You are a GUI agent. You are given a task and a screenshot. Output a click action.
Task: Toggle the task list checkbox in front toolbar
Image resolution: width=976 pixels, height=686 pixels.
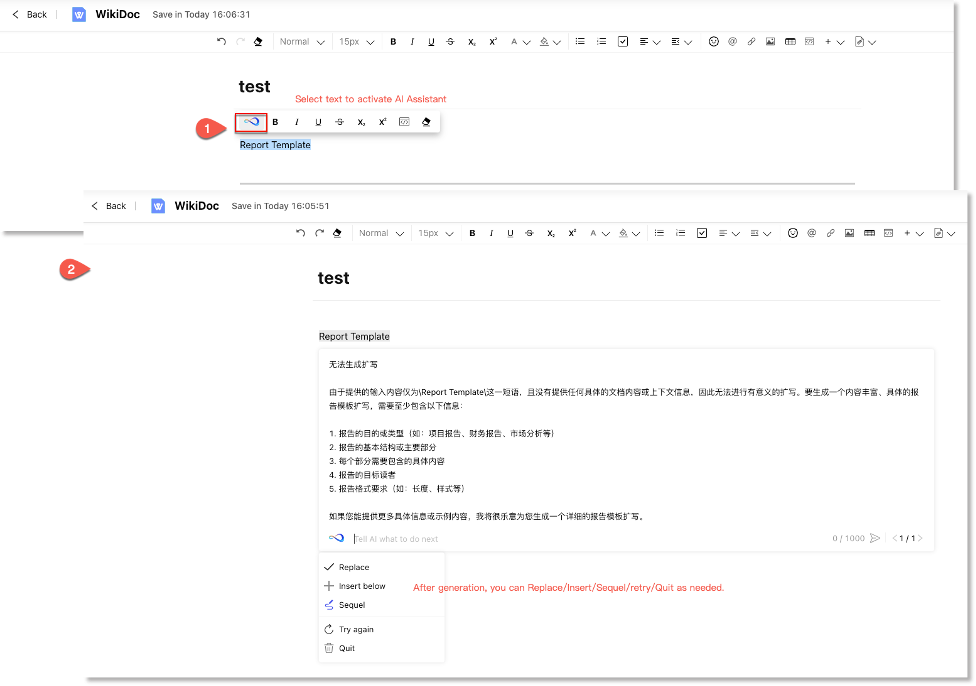click(702, 233)
